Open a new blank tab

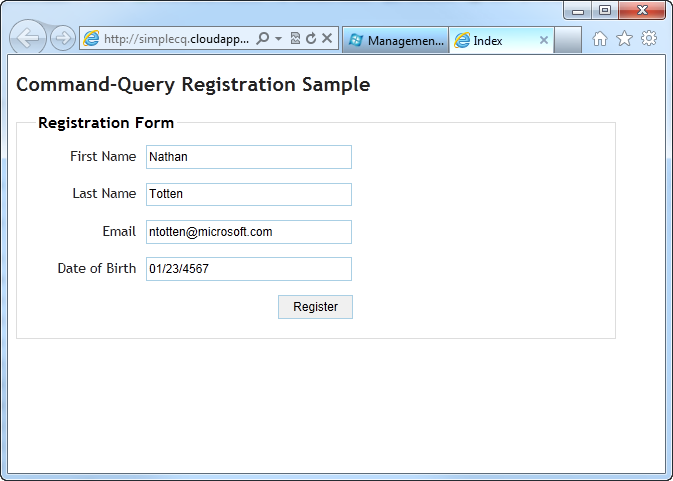click(x=567, y=40)
